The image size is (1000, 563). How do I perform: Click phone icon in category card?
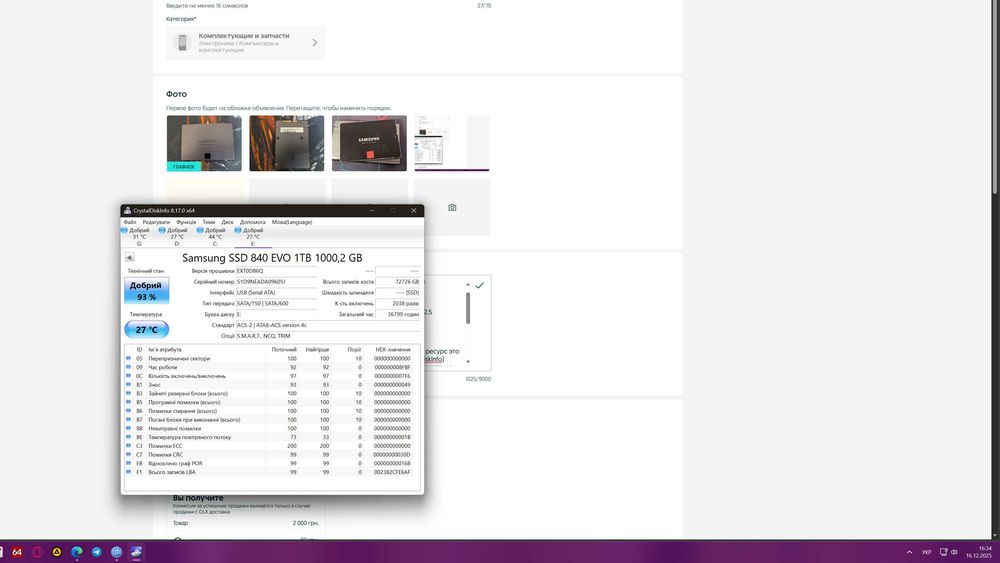click(182, 43)
